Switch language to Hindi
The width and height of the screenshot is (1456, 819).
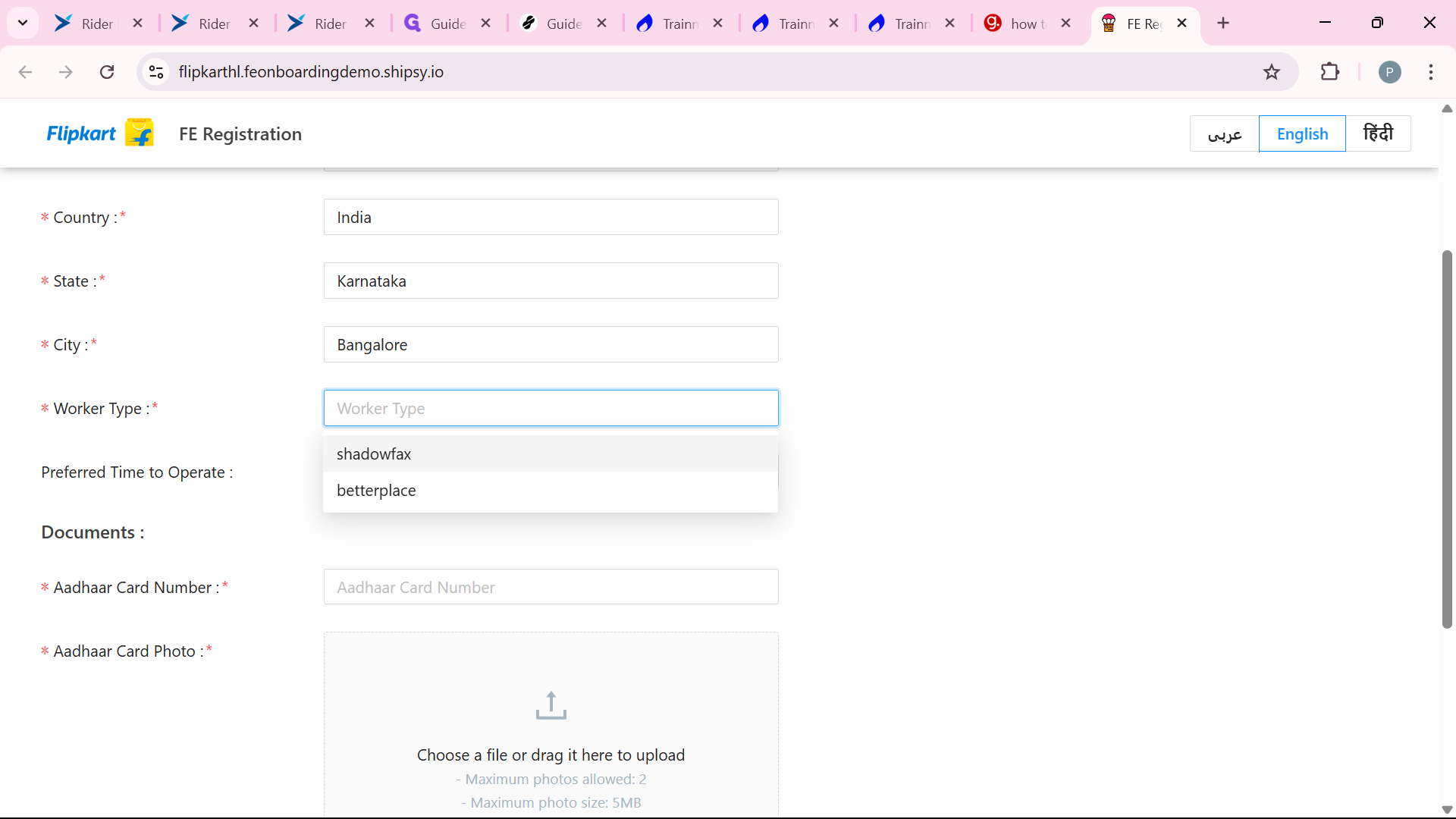[1378, 133]
